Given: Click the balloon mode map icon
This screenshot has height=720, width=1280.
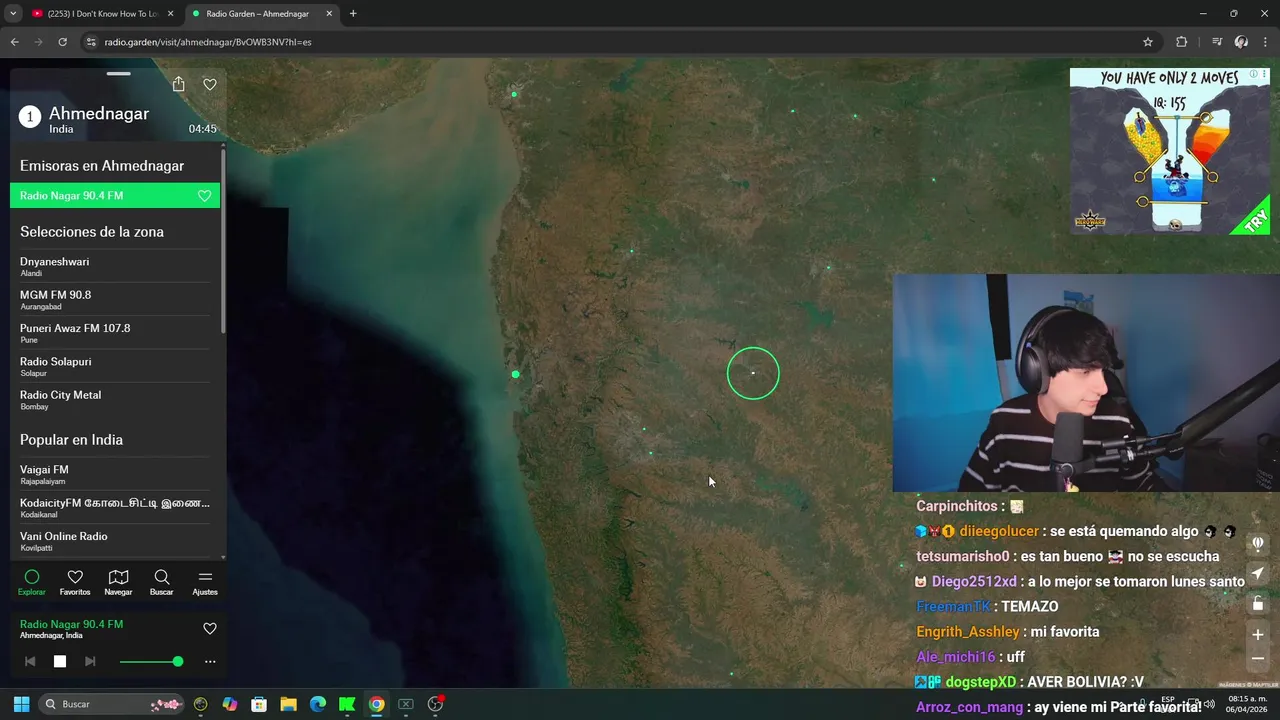Looking at the screenshot, I should (x=1258, y=543).
